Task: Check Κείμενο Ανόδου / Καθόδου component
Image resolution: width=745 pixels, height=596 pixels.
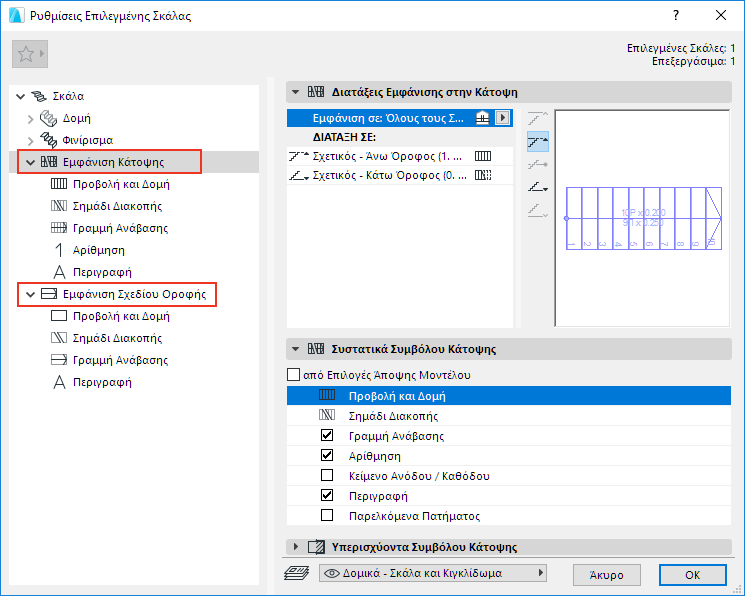Action: click(x=327, y=475)
